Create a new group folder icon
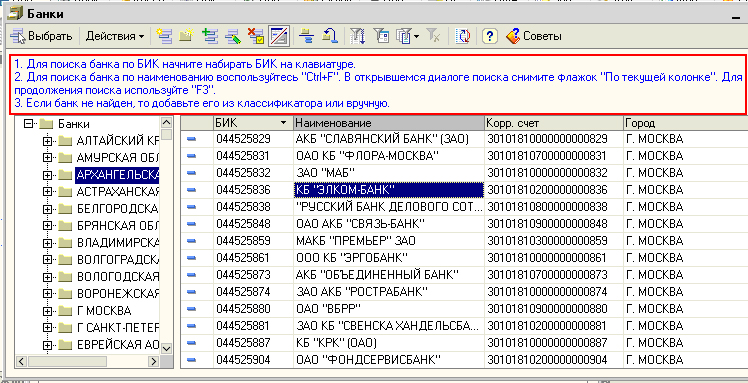The height and width of the screenshot is (383, 748). pos(186,36)
